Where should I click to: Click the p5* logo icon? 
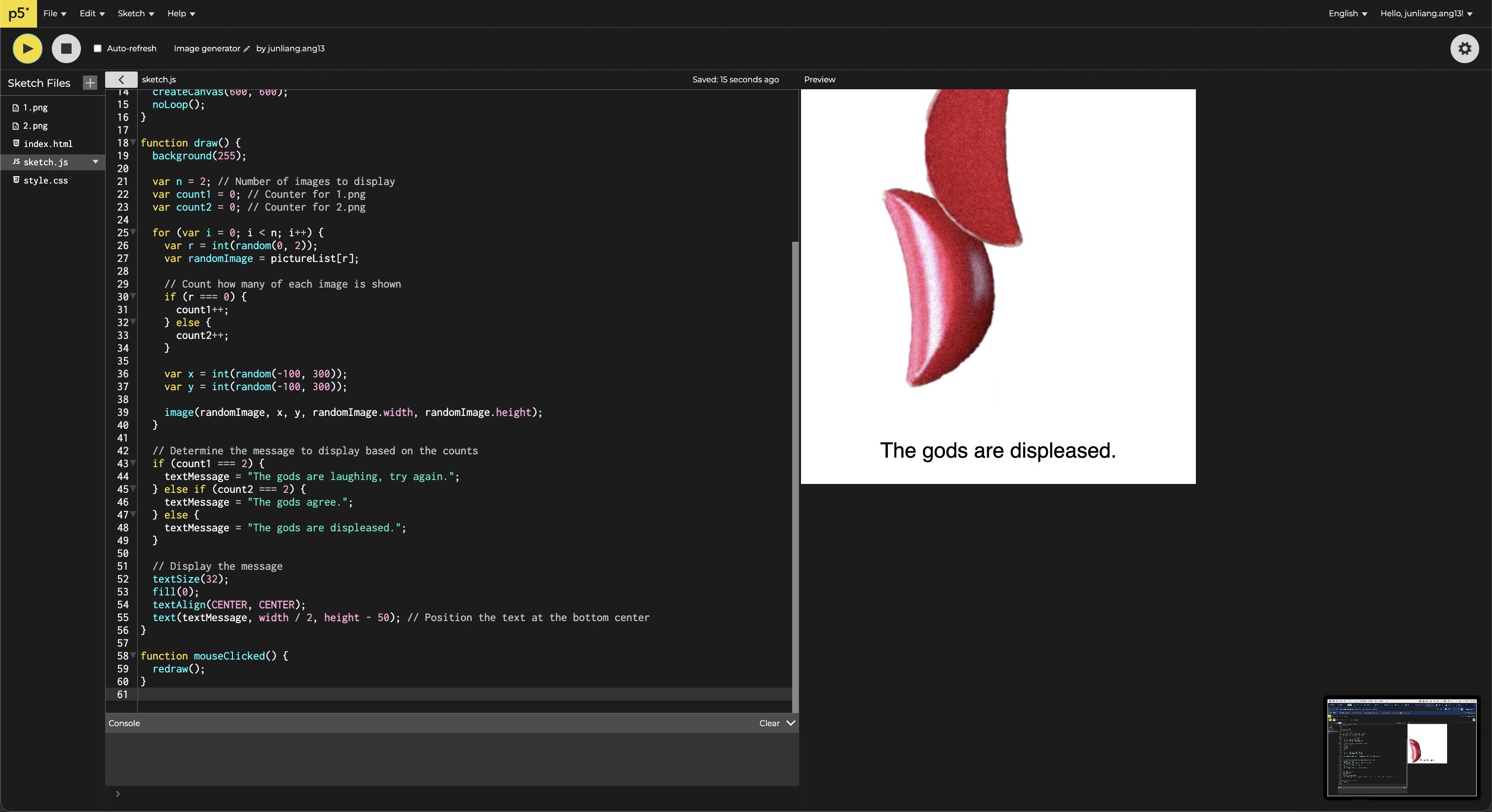point(19,13)
